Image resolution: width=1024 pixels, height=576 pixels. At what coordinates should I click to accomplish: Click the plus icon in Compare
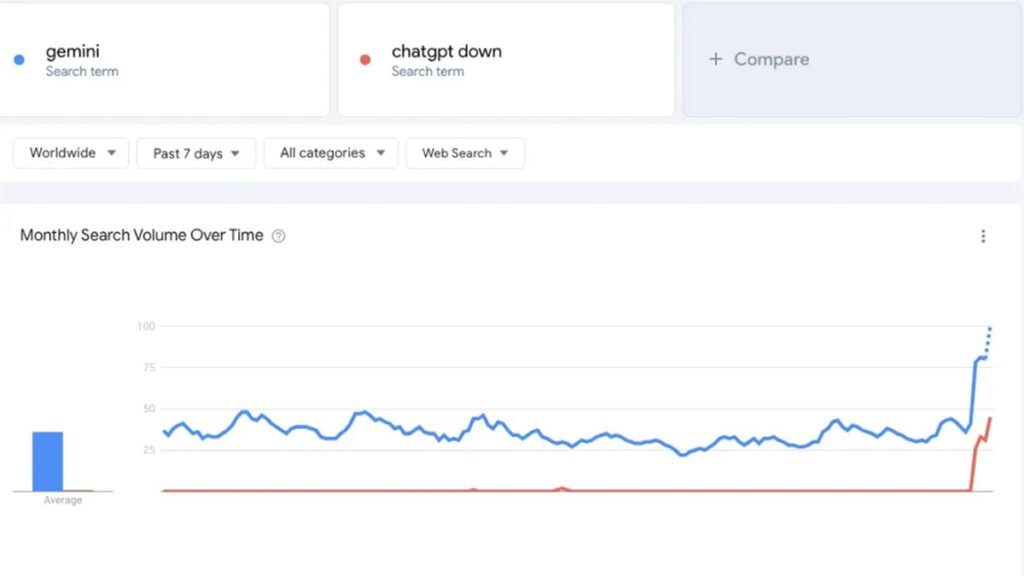pyautogui.click(x=715, y=59)
